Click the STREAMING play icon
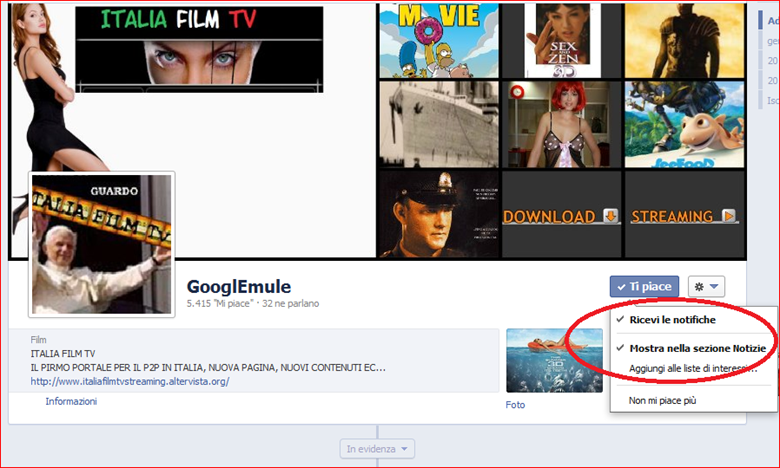Viewport: 780px width, 468px height. [x=729, y=216]
